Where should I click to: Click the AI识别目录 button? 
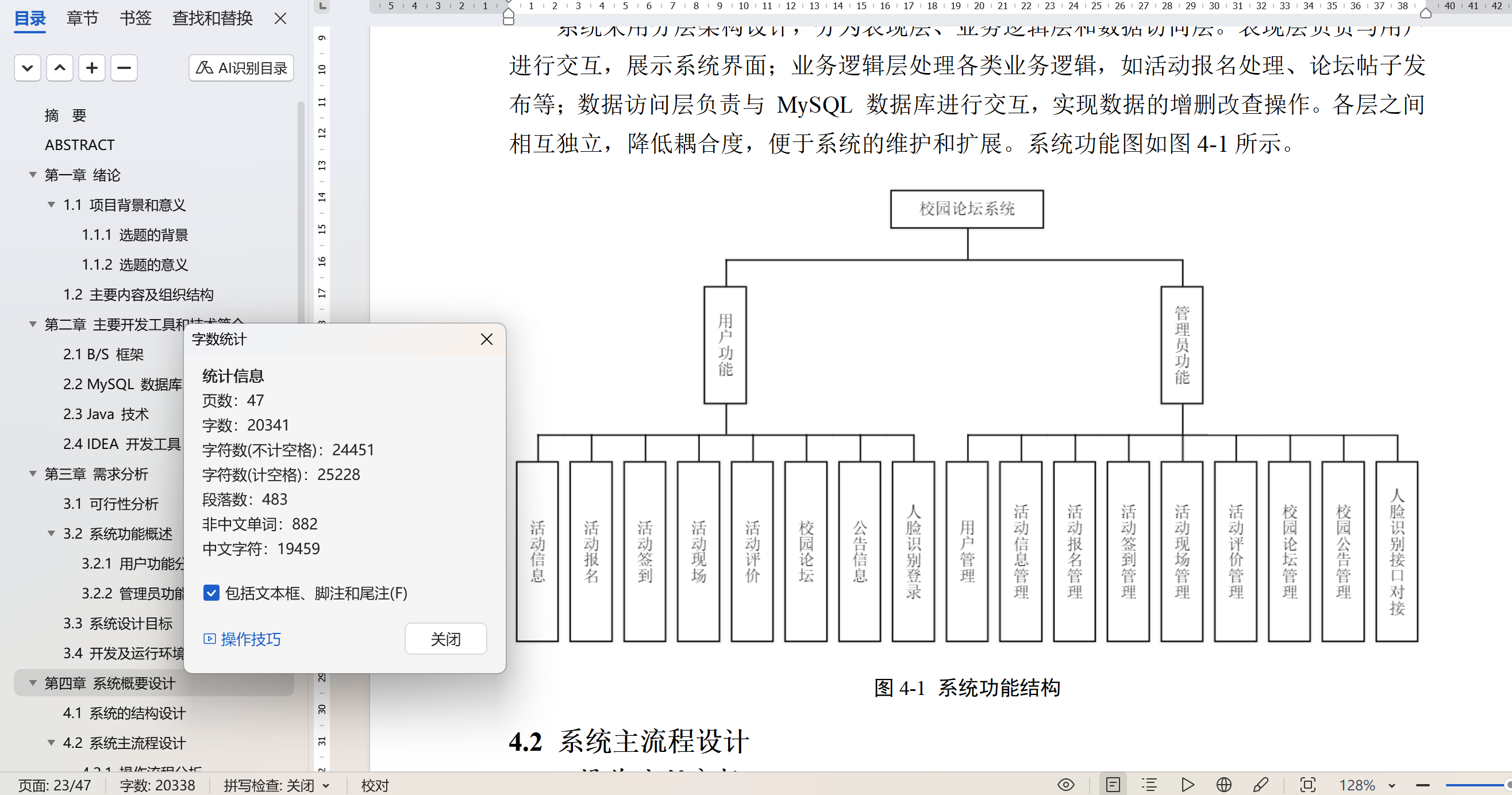coord(241,68)
